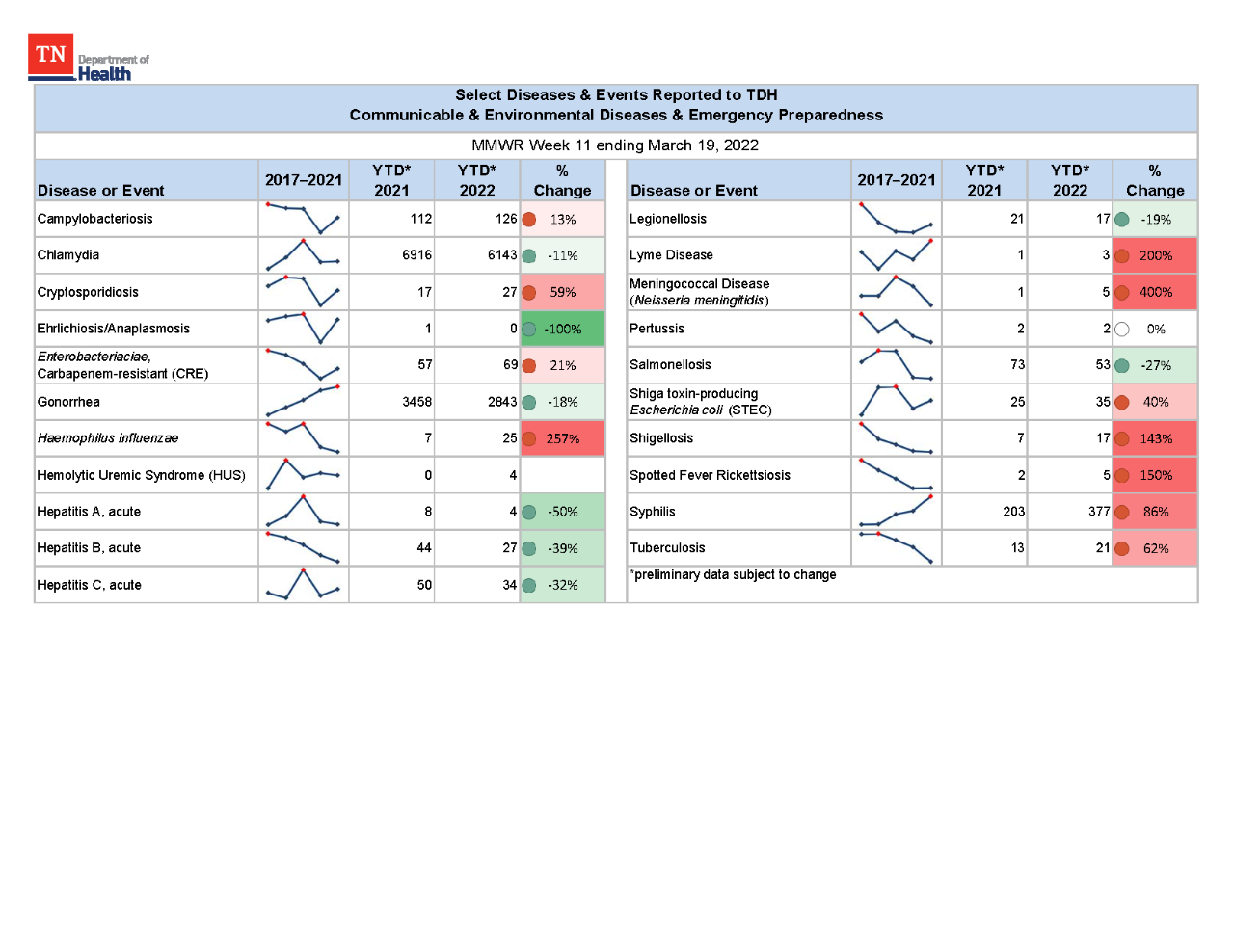The width and height of the screenshot is (1234, 952).
Task: Click the -50% change cell
Action: click(563, 512)
